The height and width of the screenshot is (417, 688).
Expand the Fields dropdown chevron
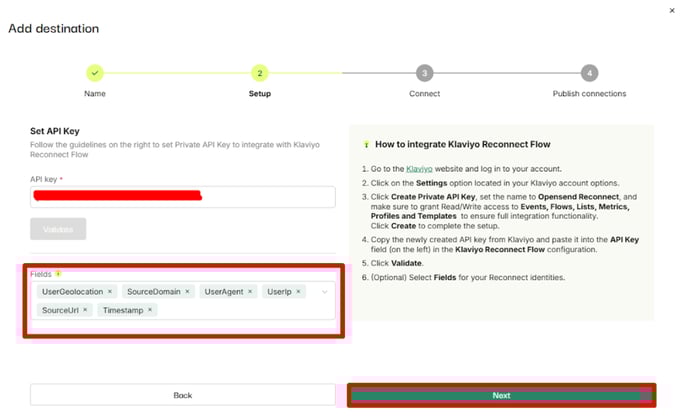324,292
